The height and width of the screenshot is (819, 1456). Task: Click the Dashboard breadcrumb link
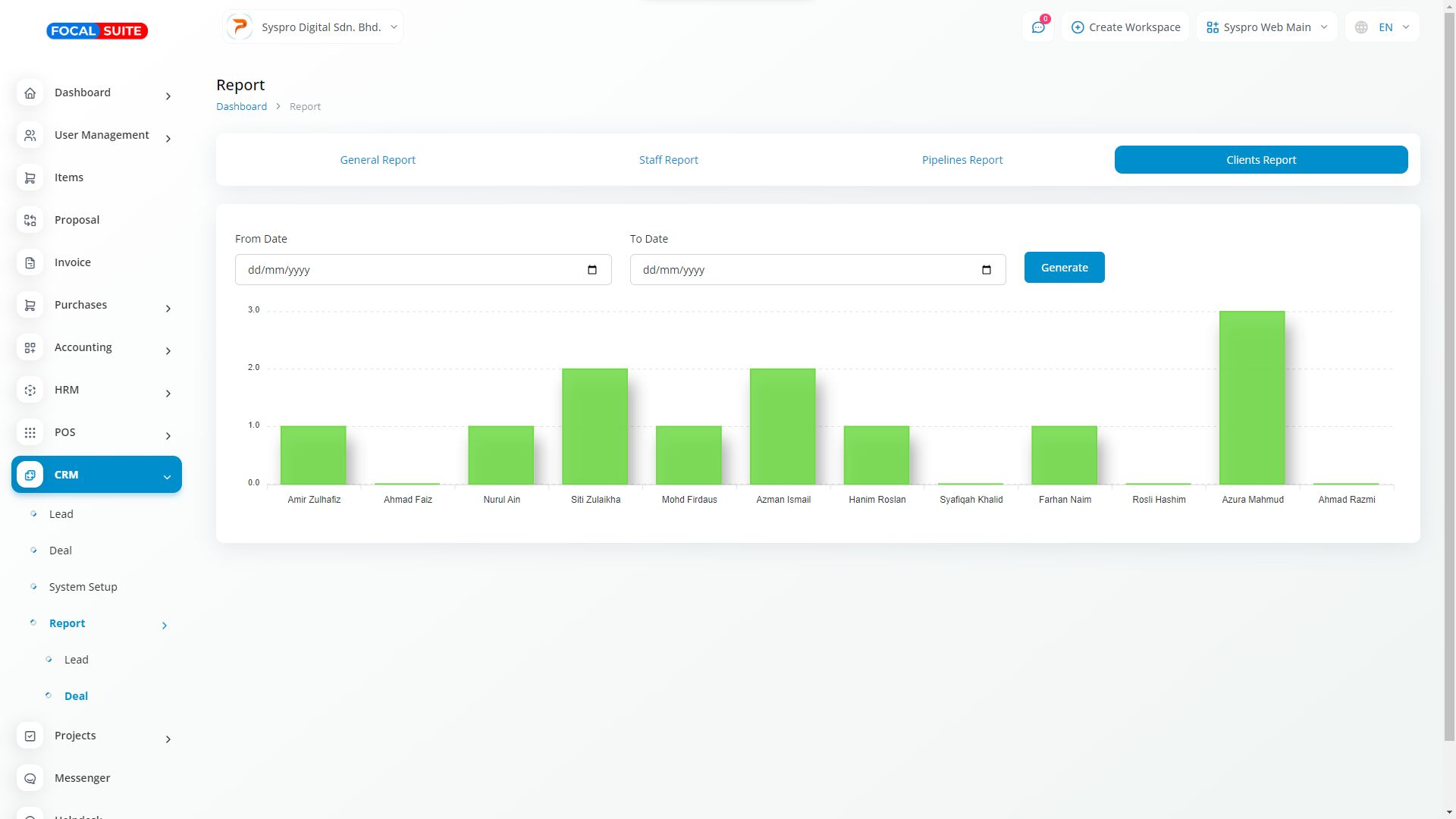[x=241, y=107]
